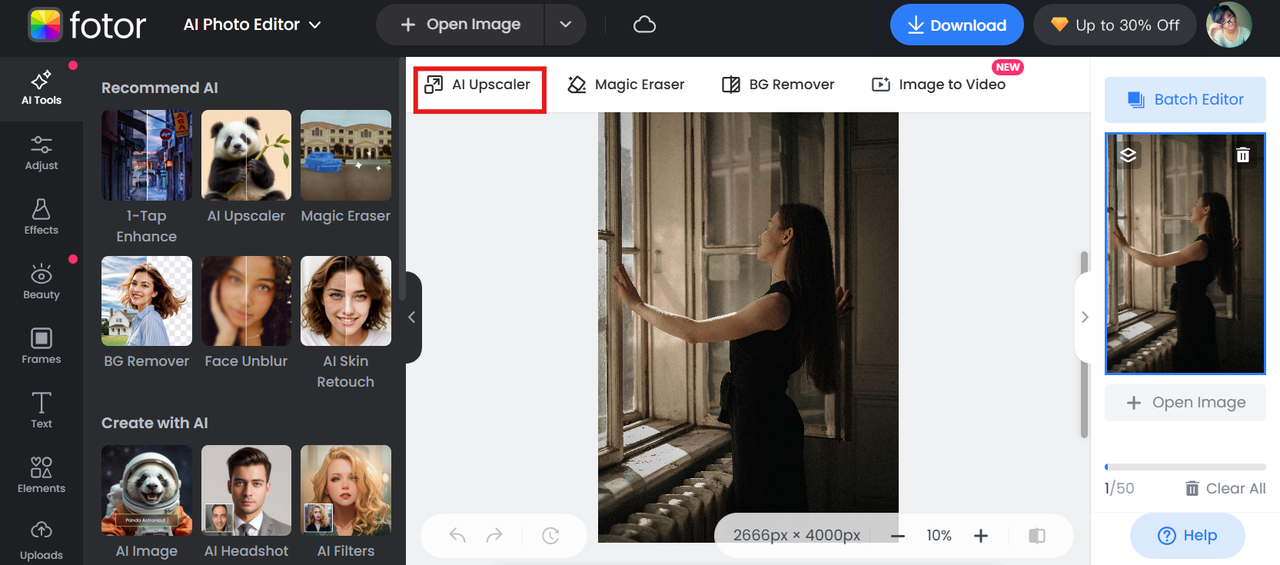Choose the Face Unblur thumbnail

tap(246, 301)
